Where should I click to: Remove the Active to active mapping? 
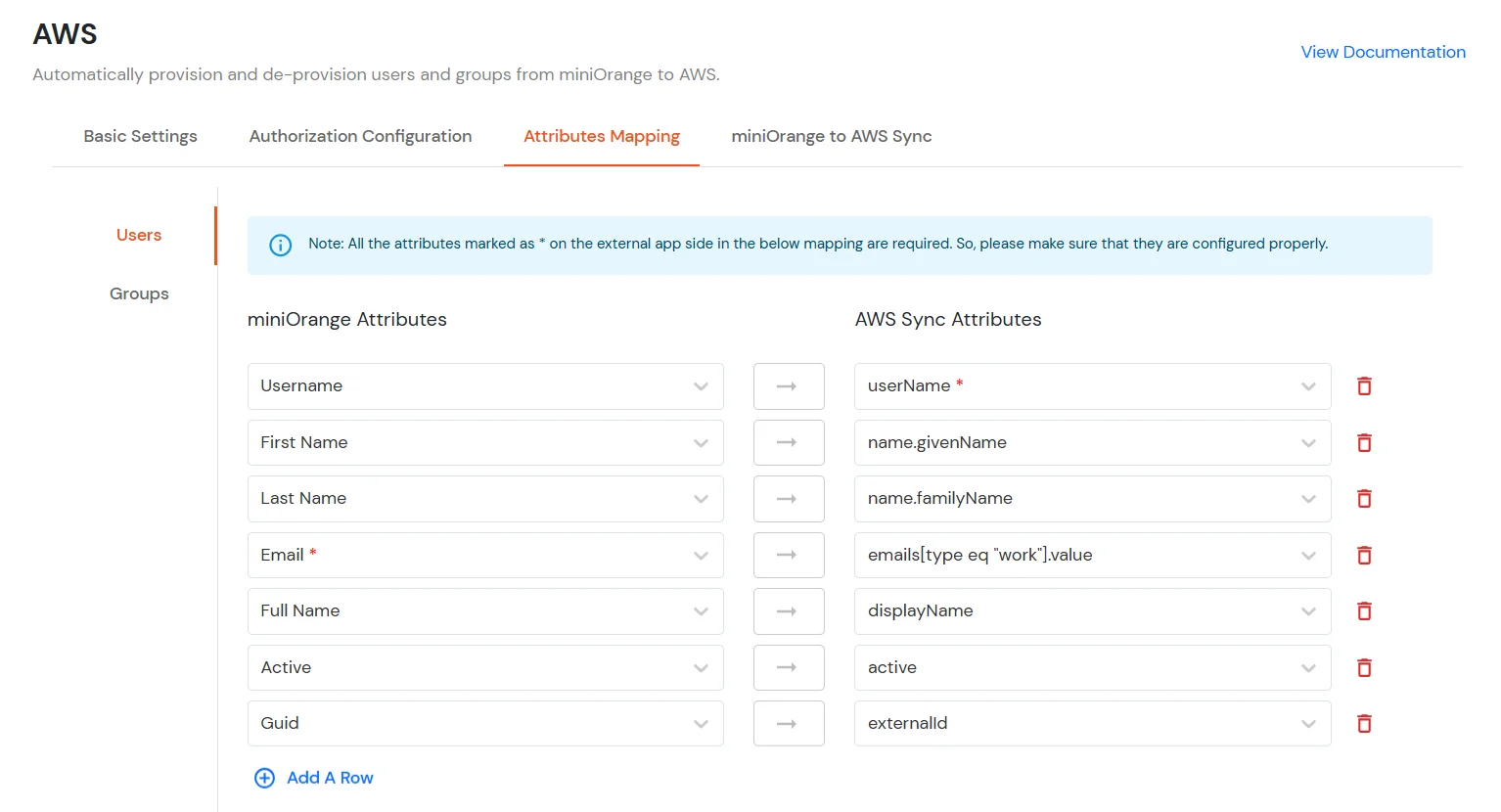click(x=1363, y=667)
